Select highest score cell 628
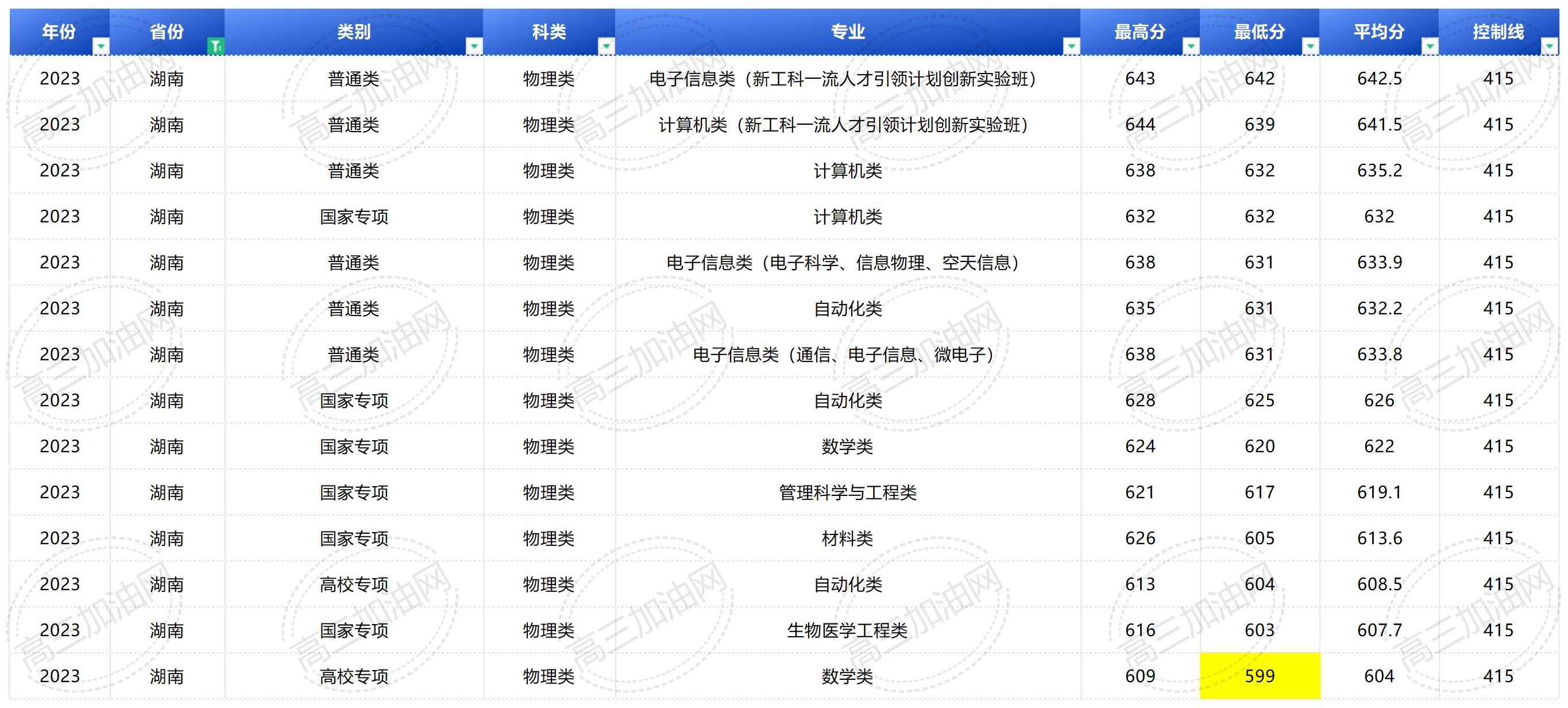Screen dimensions: 1568x708 pyautogui.click(x=1140, y=400)
